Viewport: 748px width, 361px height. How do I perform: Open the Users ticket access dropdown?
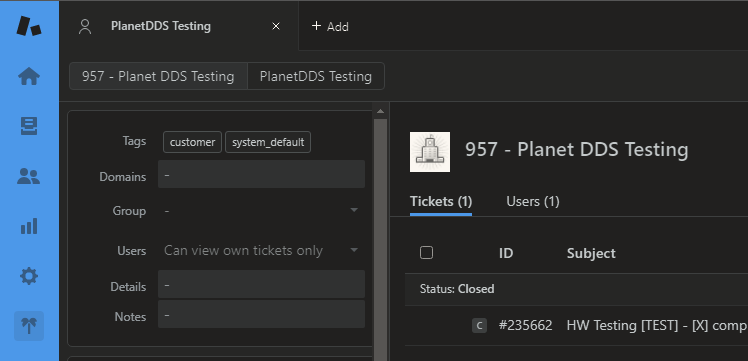(x=261, y=250)
